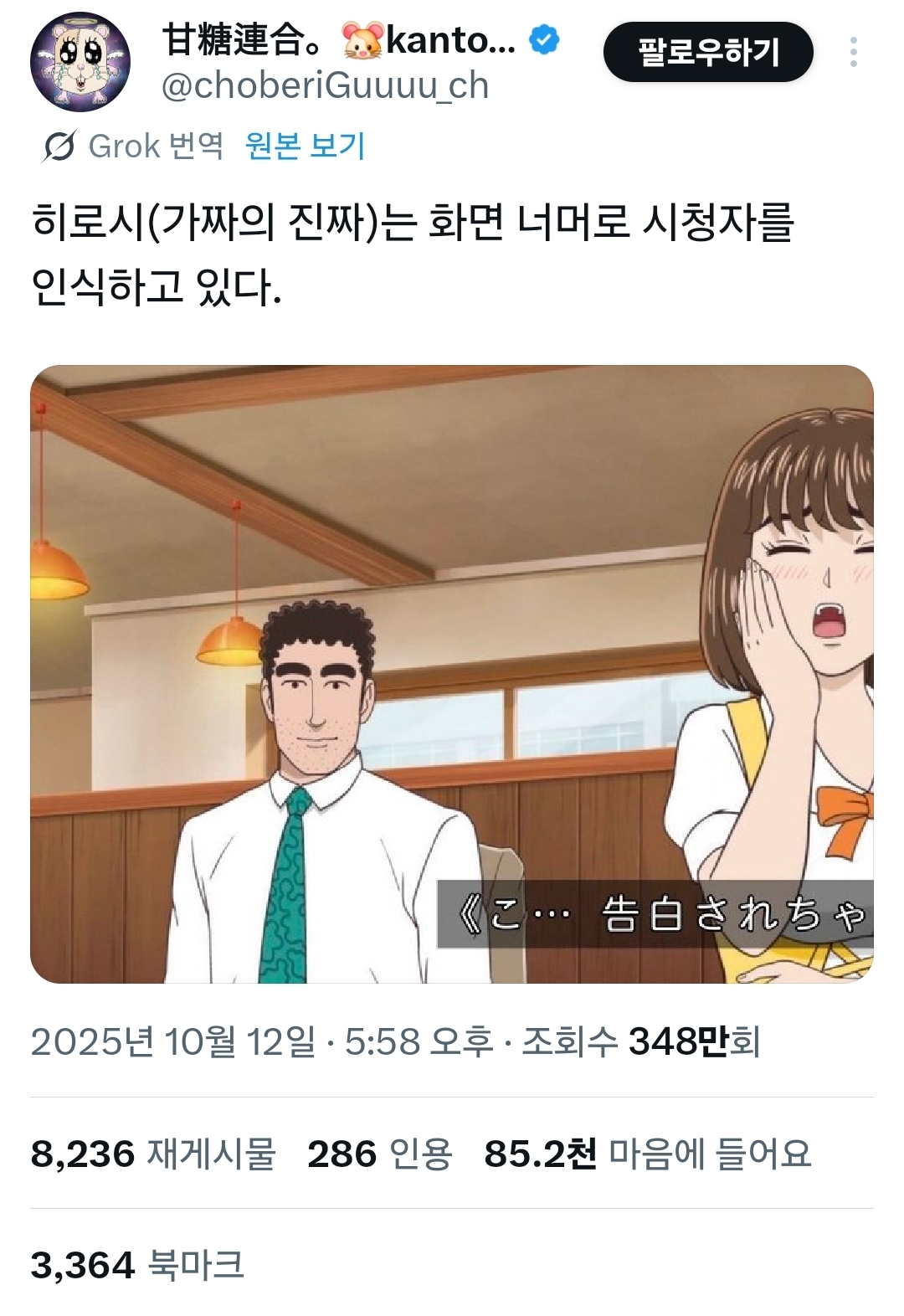Click the post timestamp 2025년 10월 12일
Viewport: 904px width, 1316px height.
[x=173, y=1042]
